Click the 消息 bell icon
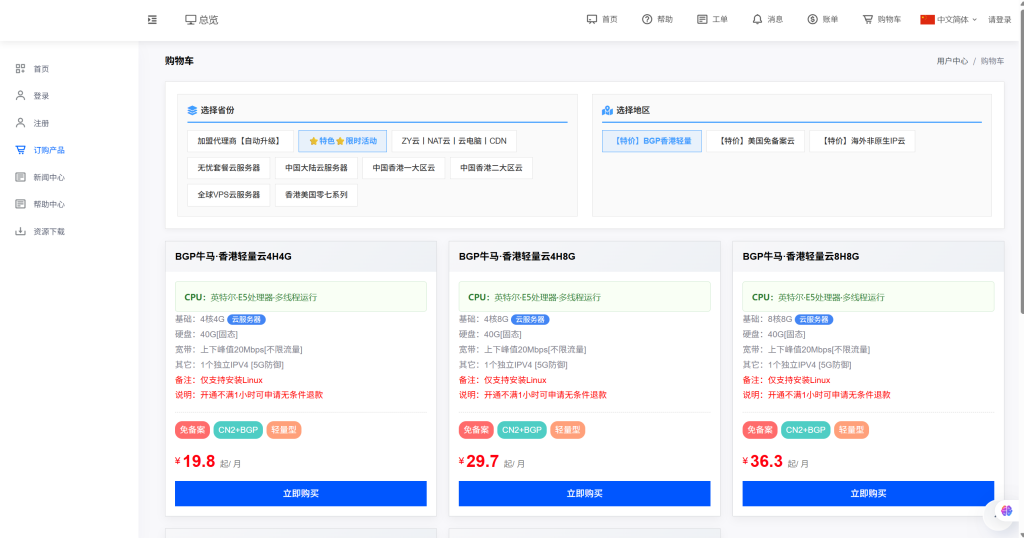This screenshot has height=538, width=1024. pos(757,20)
